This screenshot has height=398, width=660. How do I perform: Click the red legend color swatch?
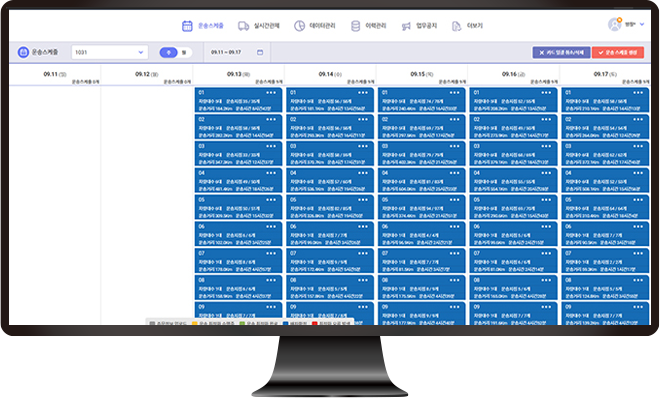314,324
